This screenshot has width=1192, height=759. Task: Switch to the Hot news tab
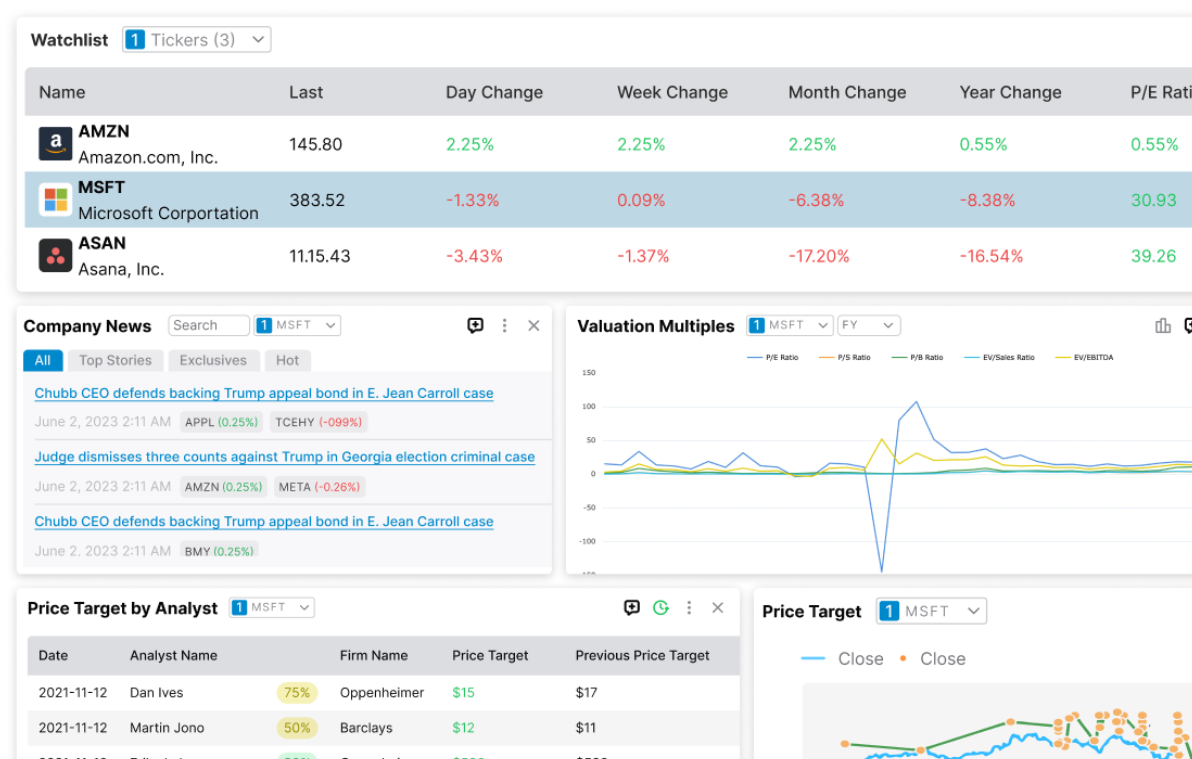[x=287, y=360]
